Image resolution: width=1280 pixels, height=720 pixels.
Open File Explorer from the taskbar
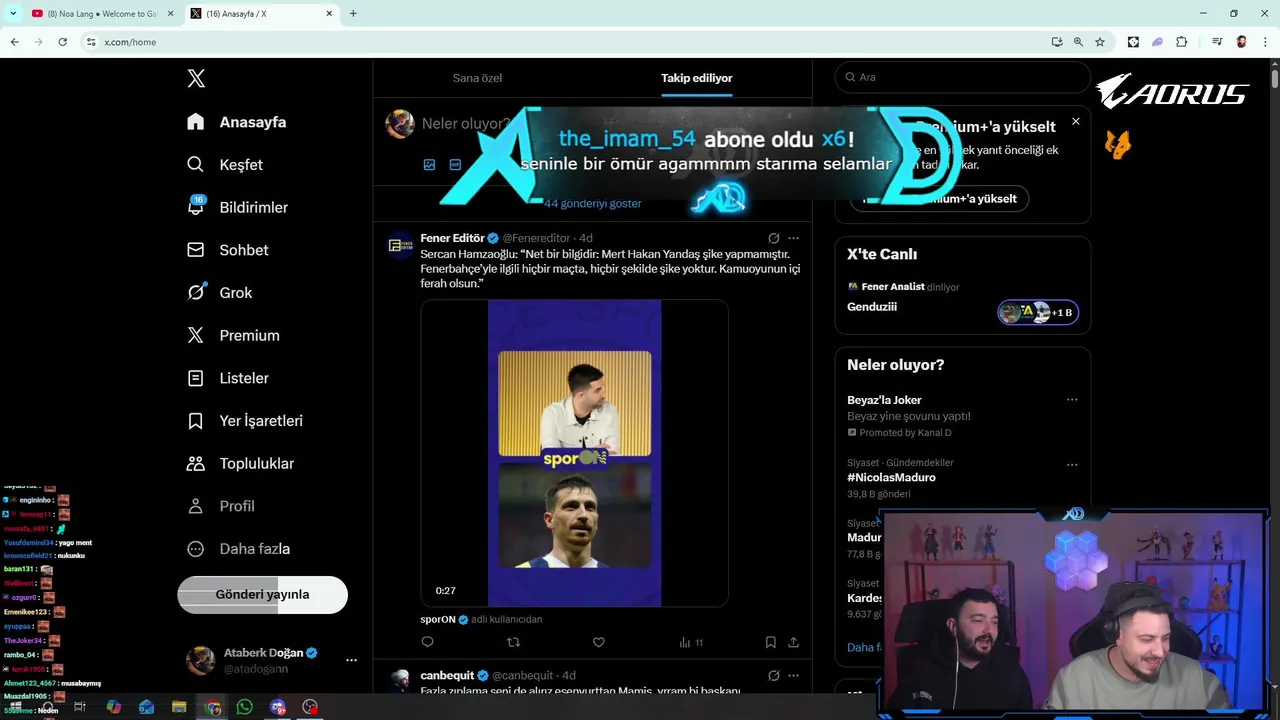coord(179,707)
